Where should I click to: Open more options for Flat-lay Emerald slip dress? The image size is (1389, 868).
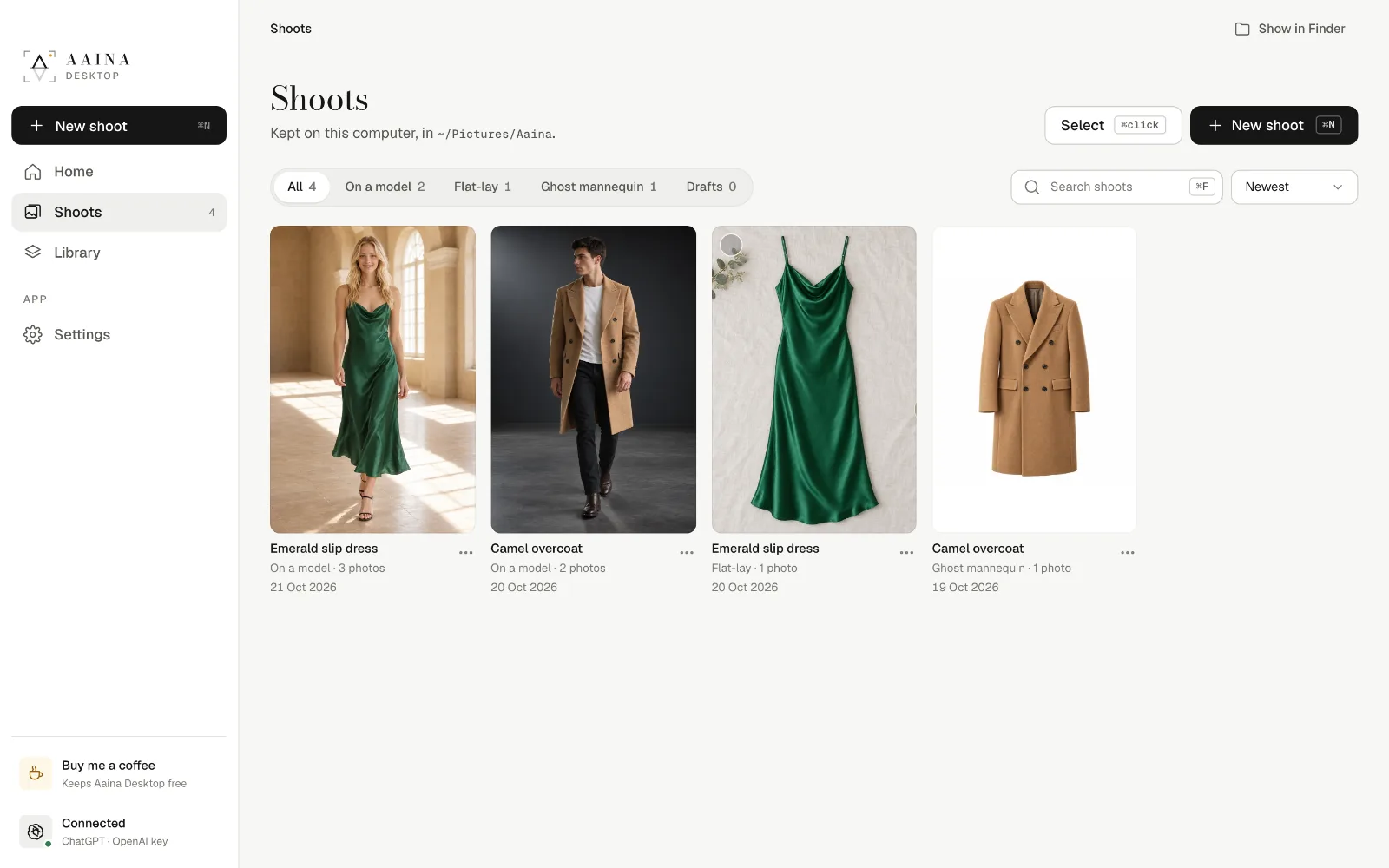(907, 553)
